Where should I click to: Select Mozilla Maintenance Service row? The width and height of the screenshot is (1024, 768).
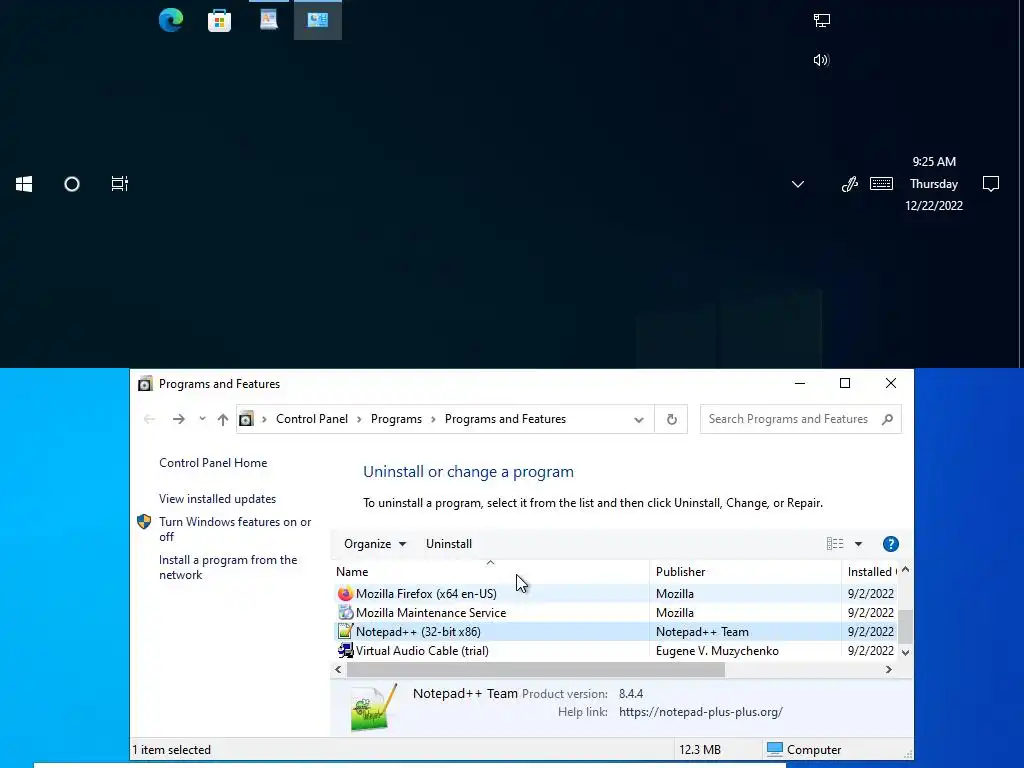point(615,613)
